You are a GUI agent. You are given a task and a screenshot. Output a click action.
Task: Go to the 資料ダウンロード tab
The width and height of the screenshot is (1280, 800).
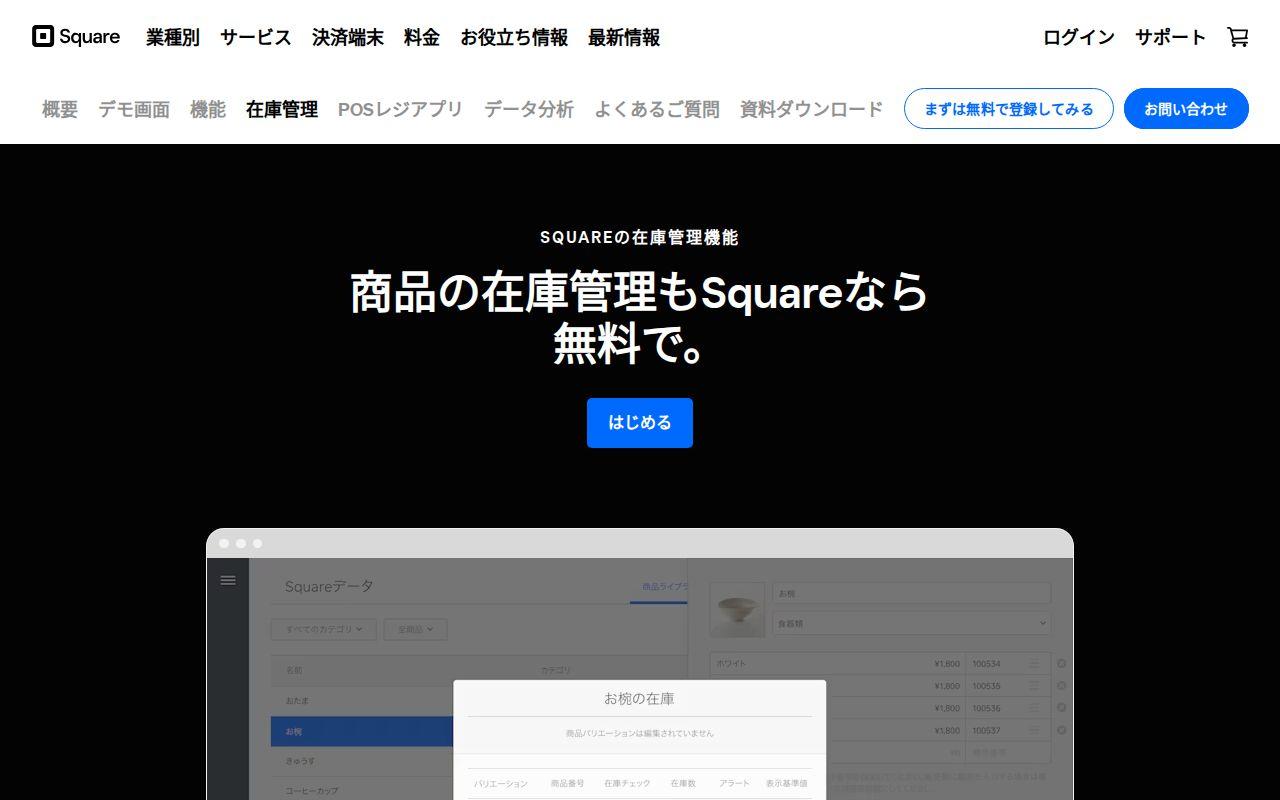pyautogui.click(x=812, y=109)
